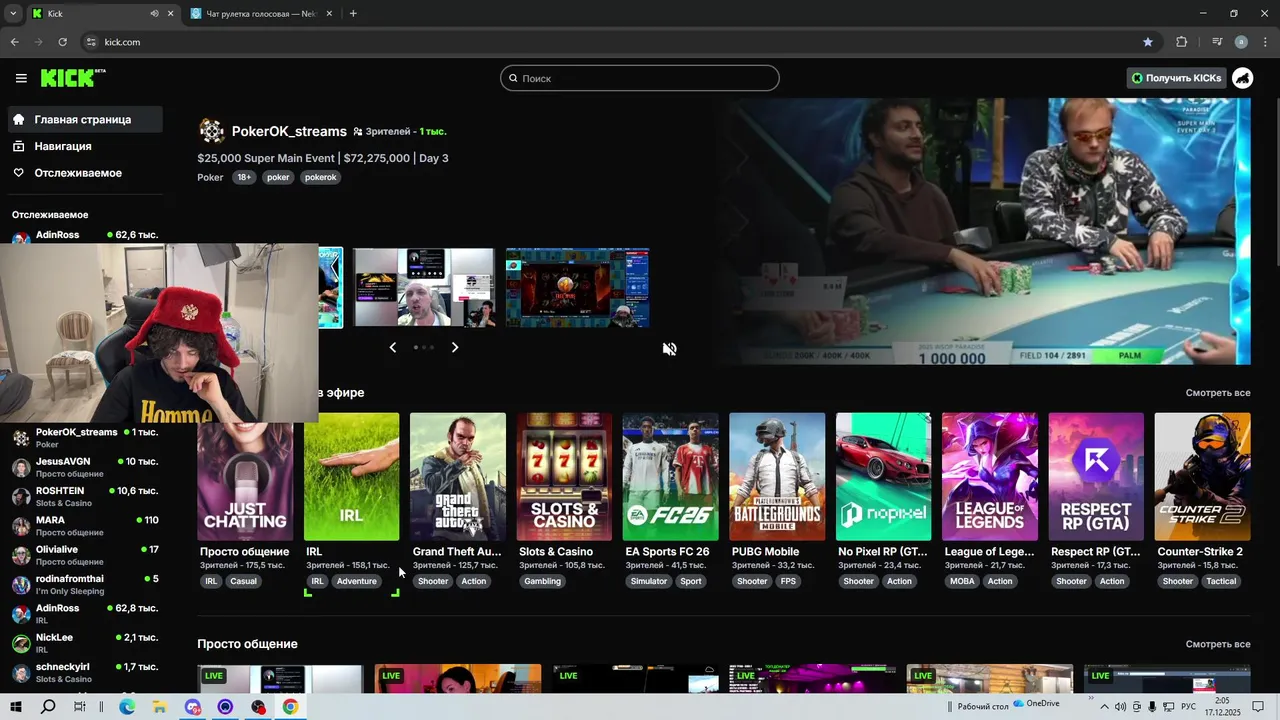Bookmark this page with star icon

(1148, 42)
